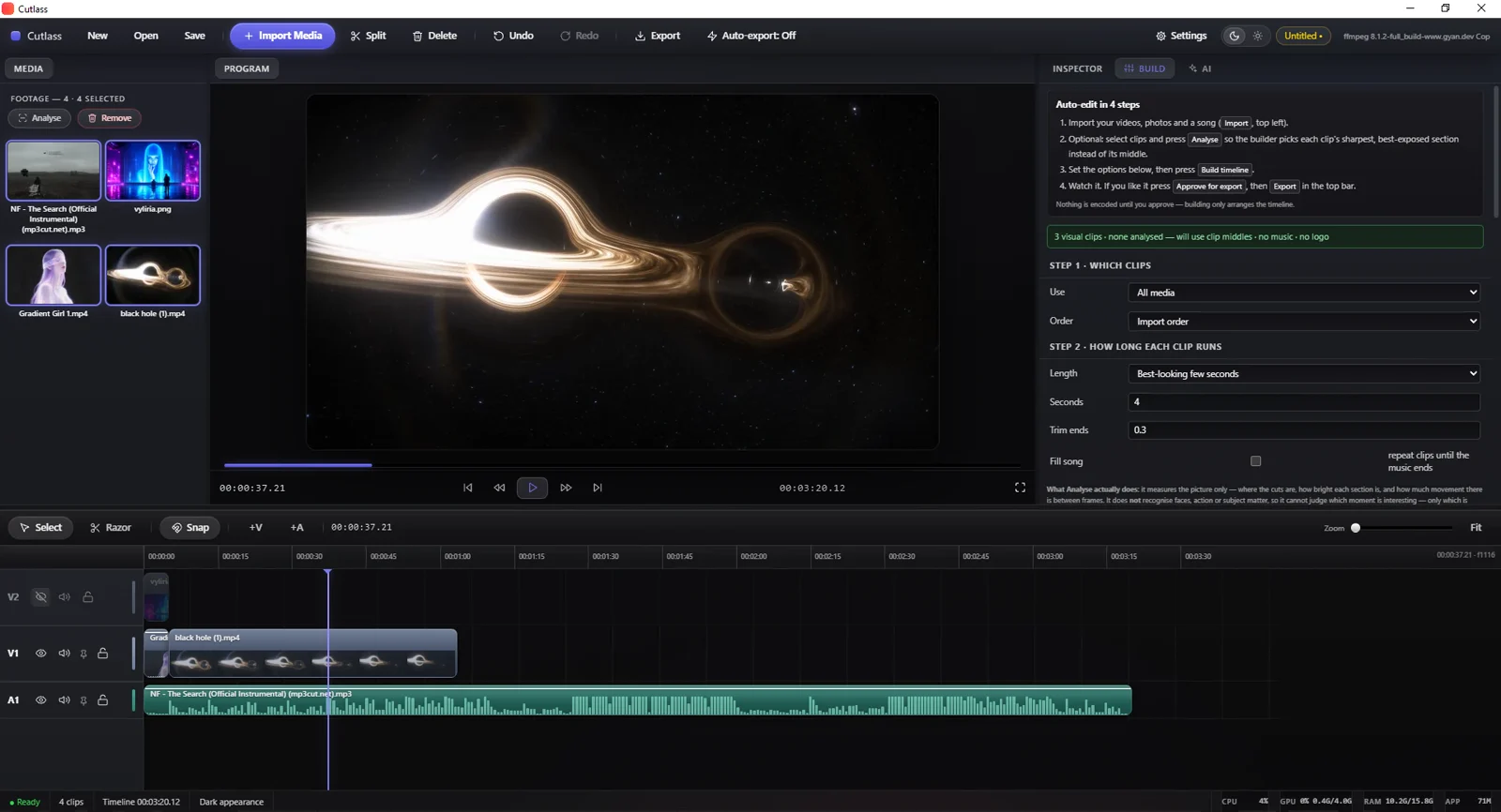Open Export from the top bar
This screenshot has width=1501, height=812.
(x=658, y=36)
